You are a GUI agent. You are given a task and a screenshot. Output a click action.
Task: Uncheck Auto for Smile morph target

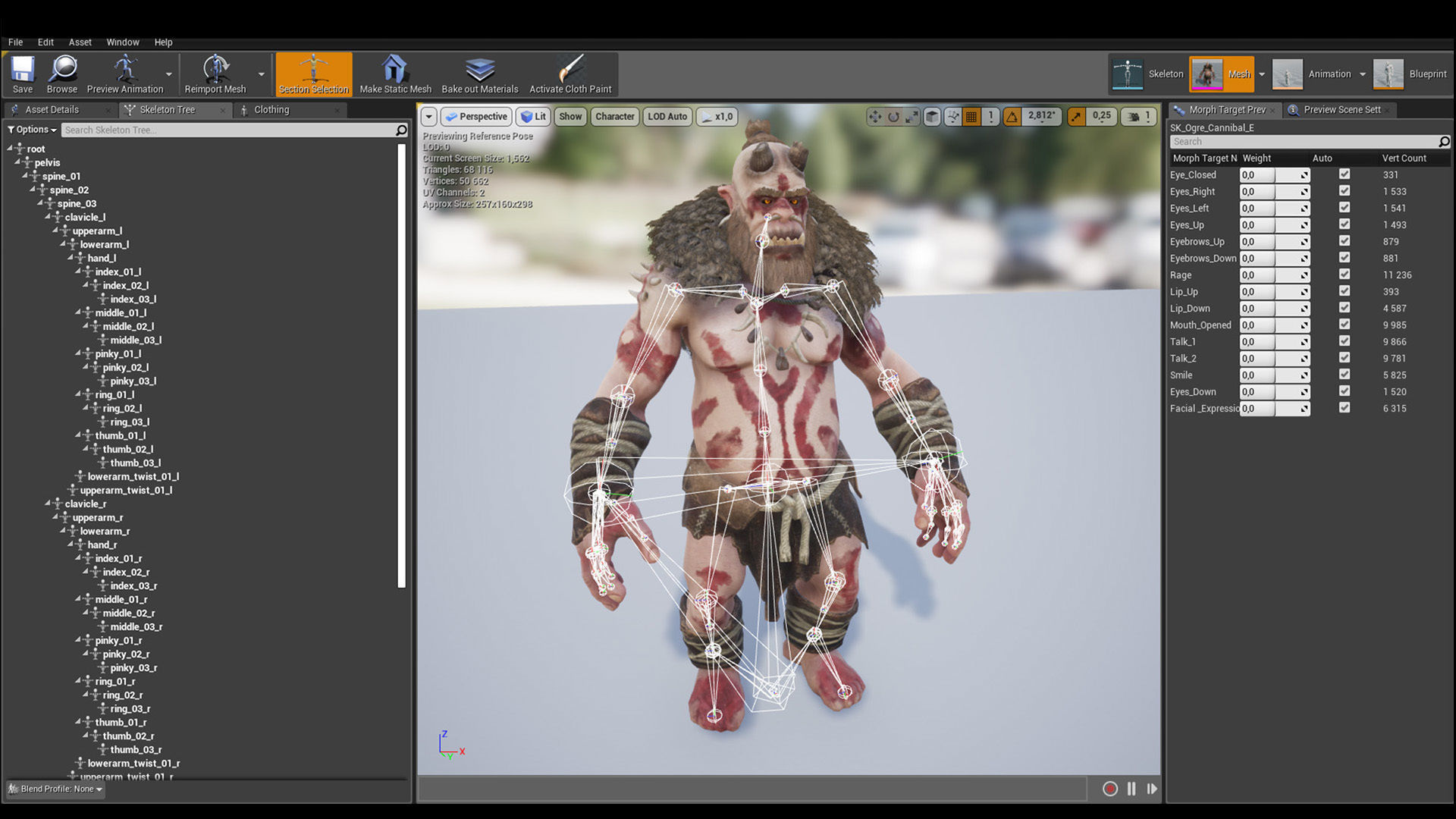tap(1345, 375)
